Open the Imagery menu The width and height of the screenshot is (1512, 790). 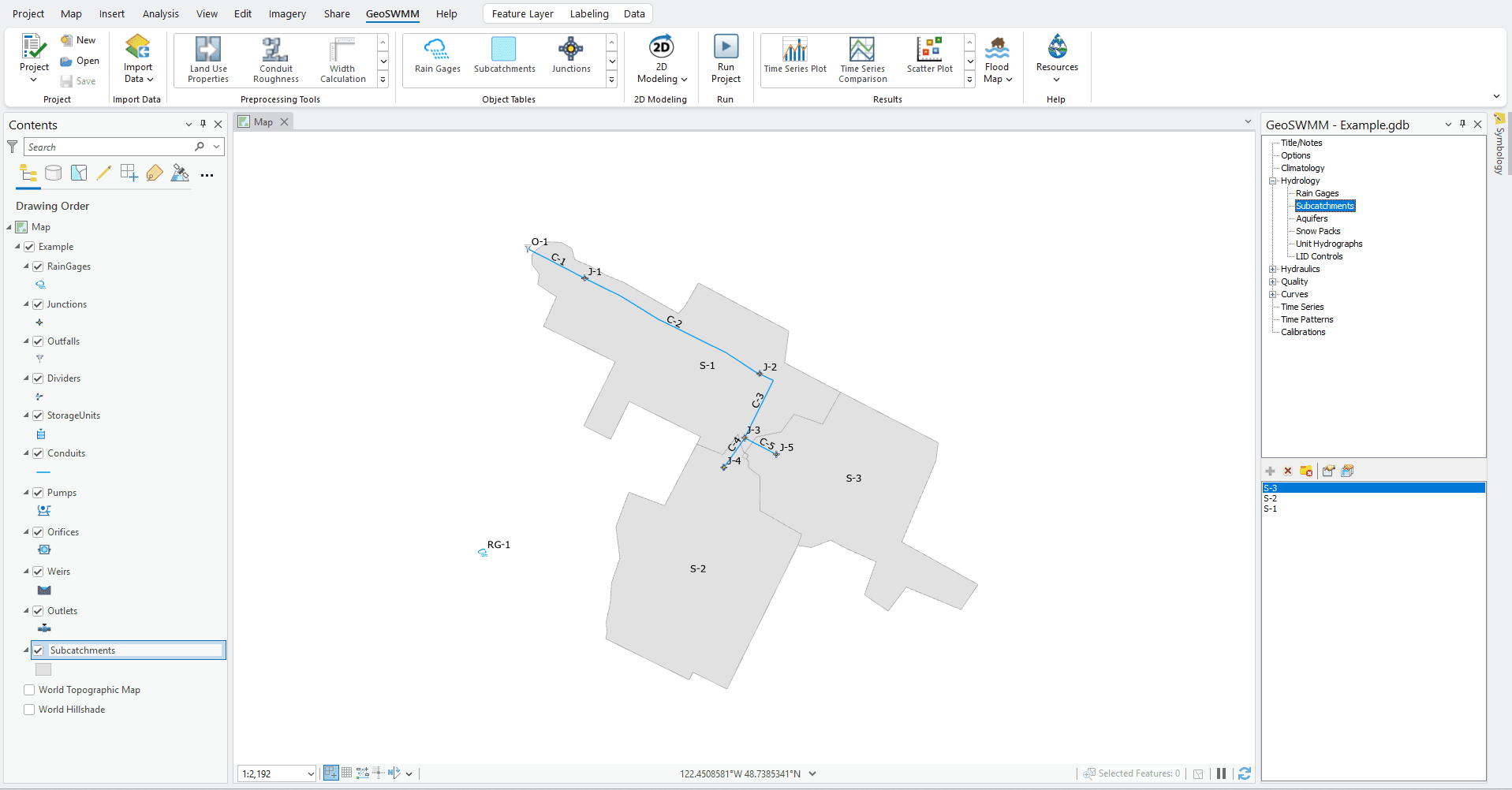pos(286,13)
